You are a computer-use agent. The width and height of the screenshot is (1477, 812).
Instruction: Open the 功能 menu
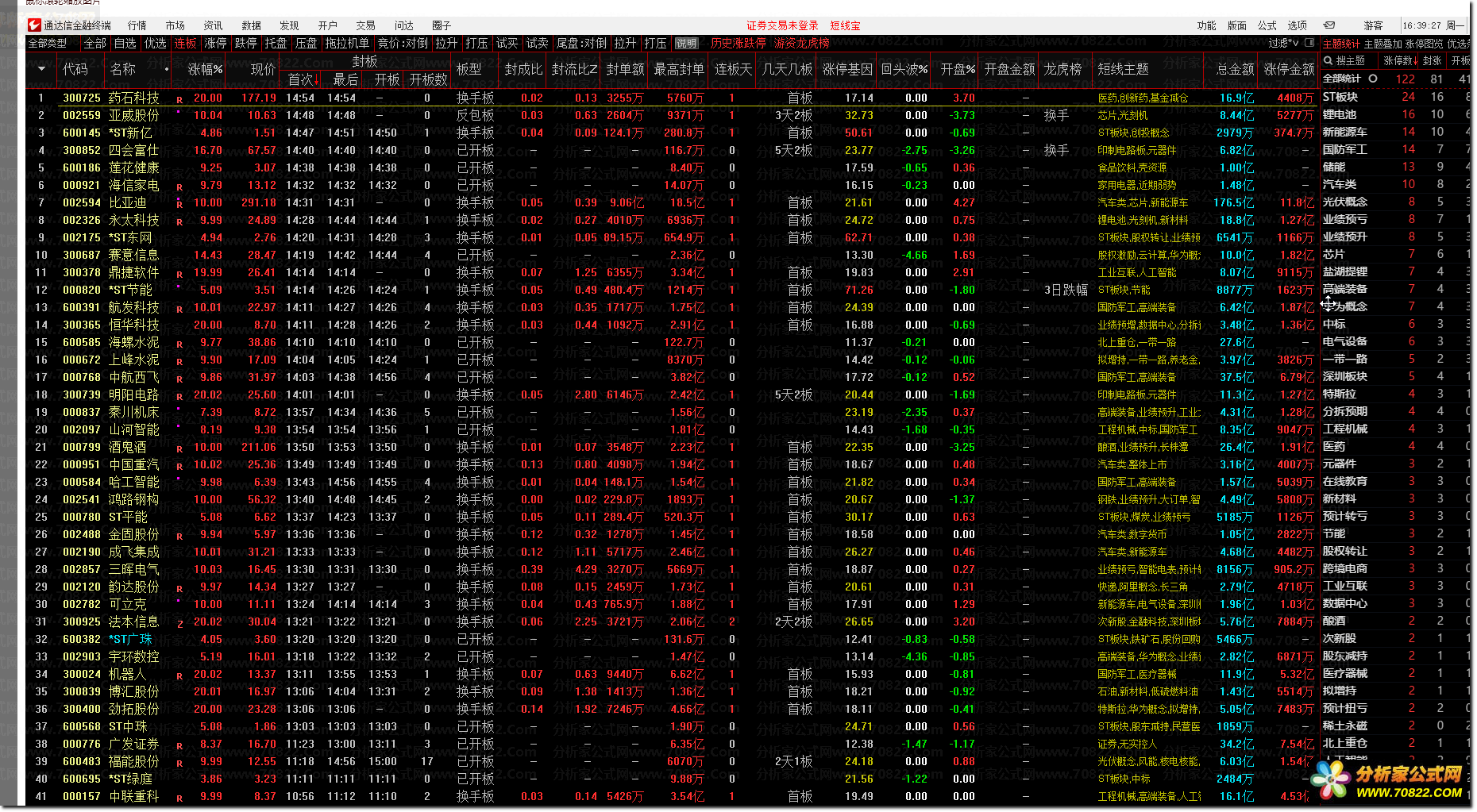(x=1207, y=25)
